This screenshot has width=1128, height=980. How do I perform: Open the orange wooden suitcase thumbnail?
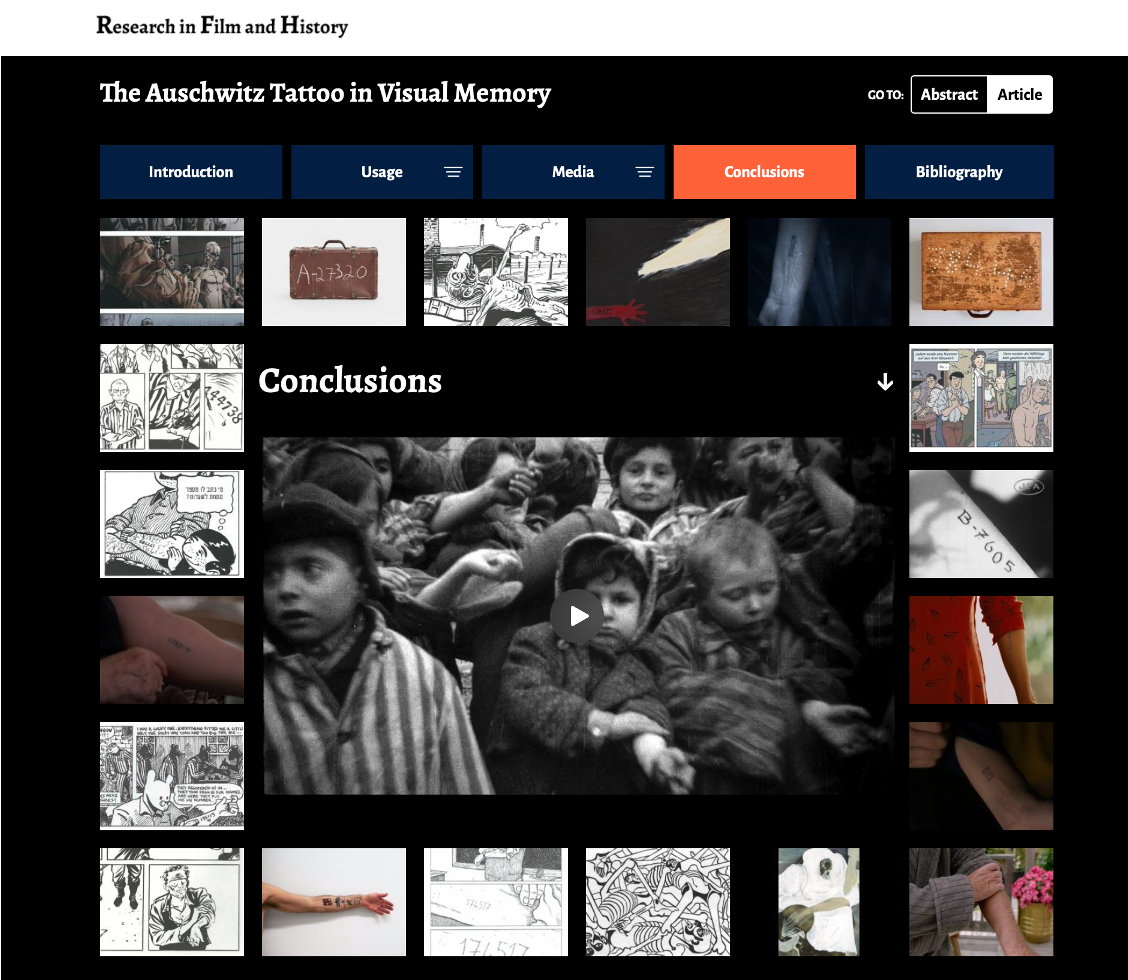(981, 272)
